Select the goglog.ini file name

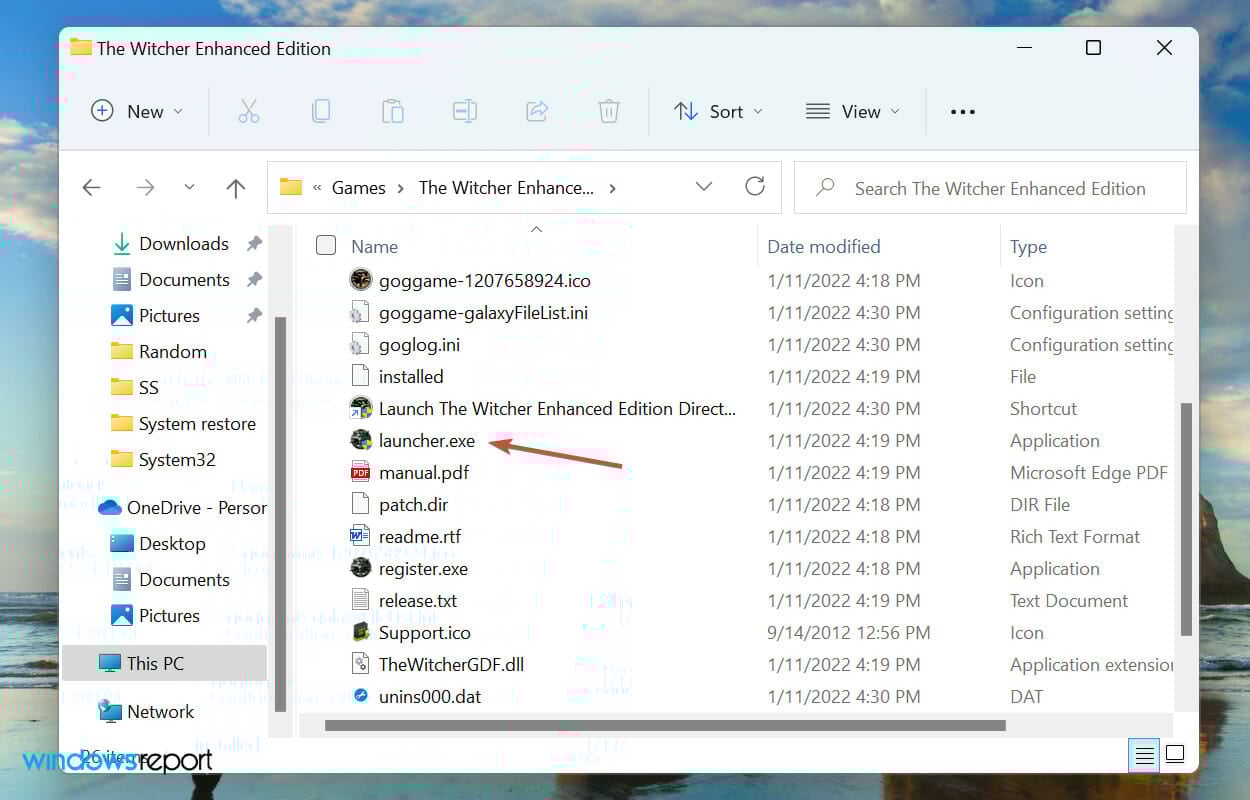click(x=419, y=345)
